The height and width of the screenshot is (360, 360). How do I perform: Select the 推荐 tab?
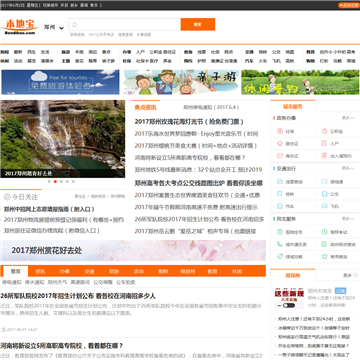click(15, 271)
